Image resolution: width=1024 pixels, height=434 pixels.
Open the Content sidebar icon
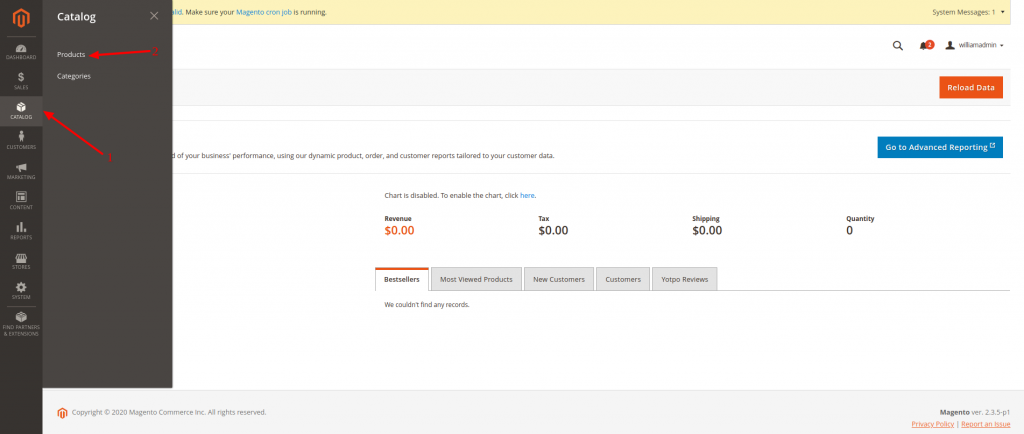tap(21, 200)
